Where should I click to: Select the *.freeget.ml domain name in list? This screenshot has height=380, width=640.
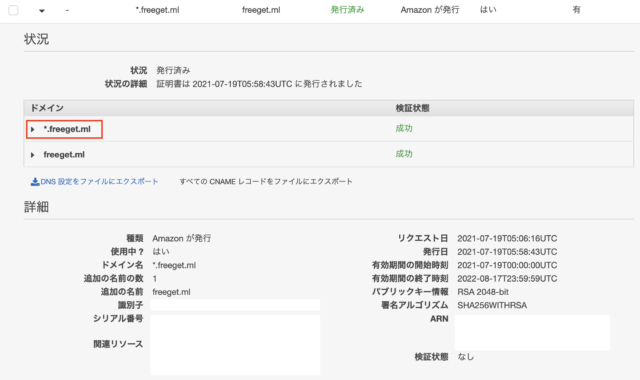tap(67, 129)
